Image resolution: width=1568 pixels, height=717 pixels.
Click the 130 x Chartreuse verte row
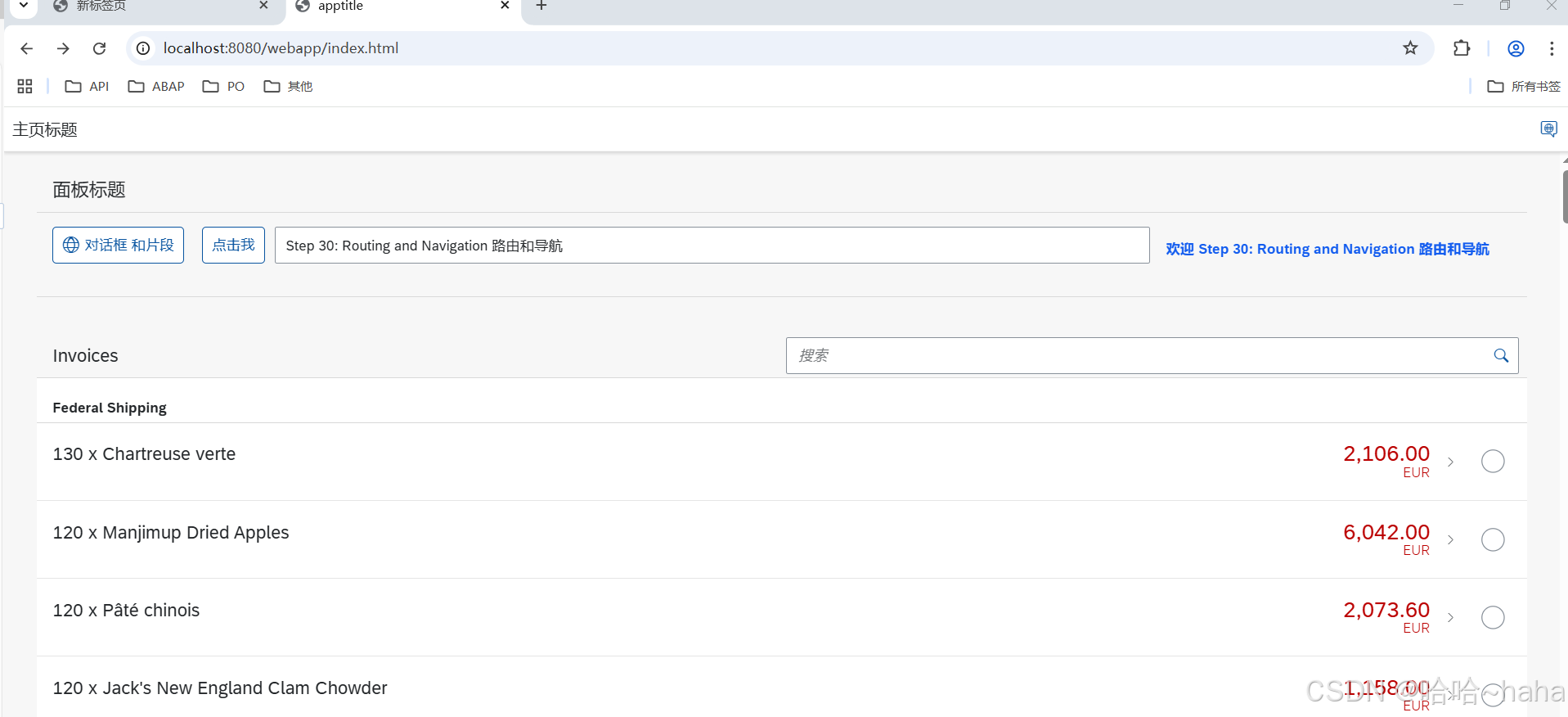click(x=781, y=462)
